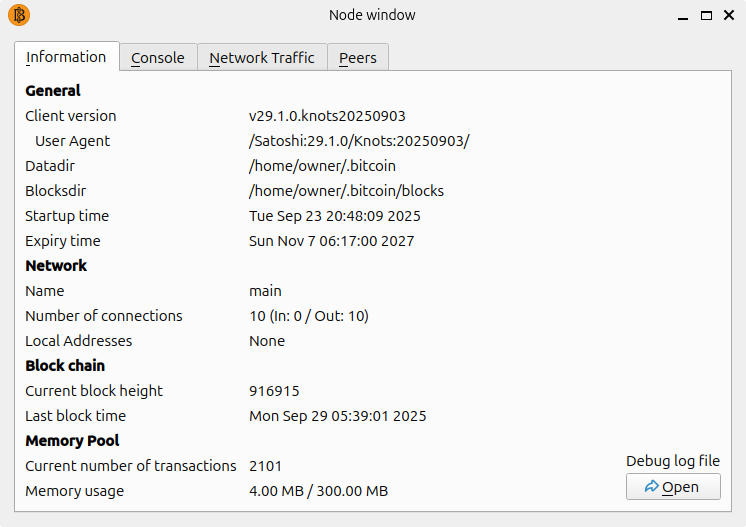Click the share arrow icon on Open button
The height and width of the screenshot is (527, 746).
pos(652,487)
